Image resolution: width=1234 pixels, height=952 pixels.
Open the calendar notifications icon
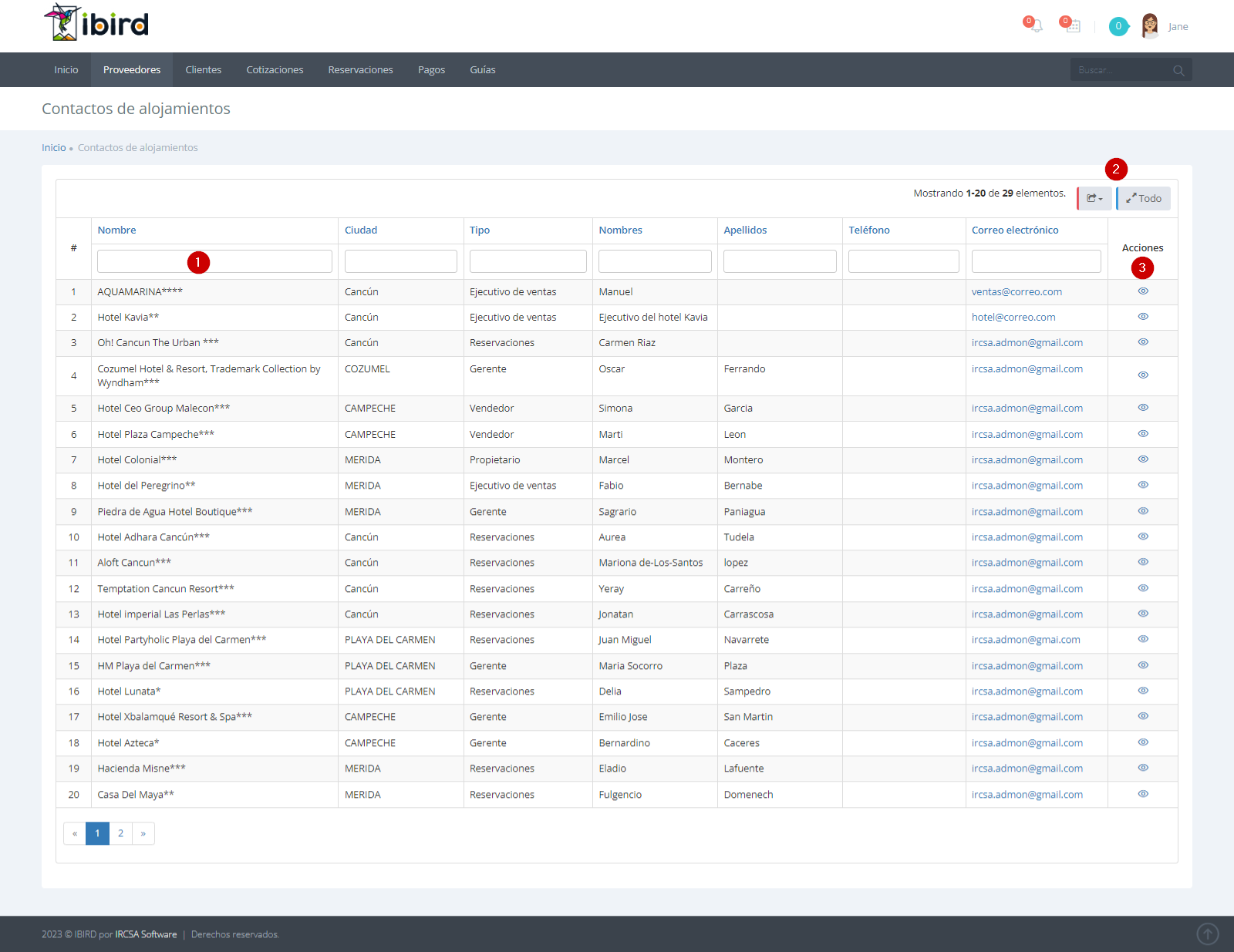coord(1072,25)
